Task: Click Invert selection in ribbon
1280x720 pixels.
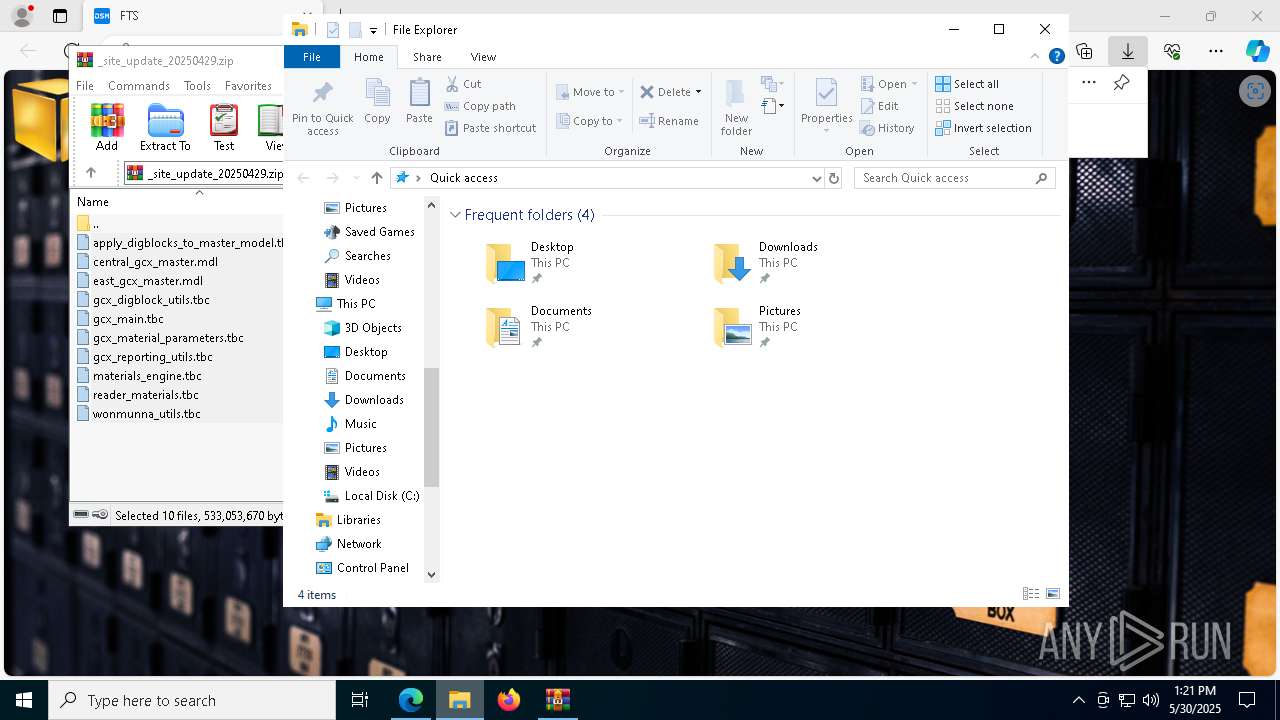Action: pyautogui.click(x=983, y=128)
